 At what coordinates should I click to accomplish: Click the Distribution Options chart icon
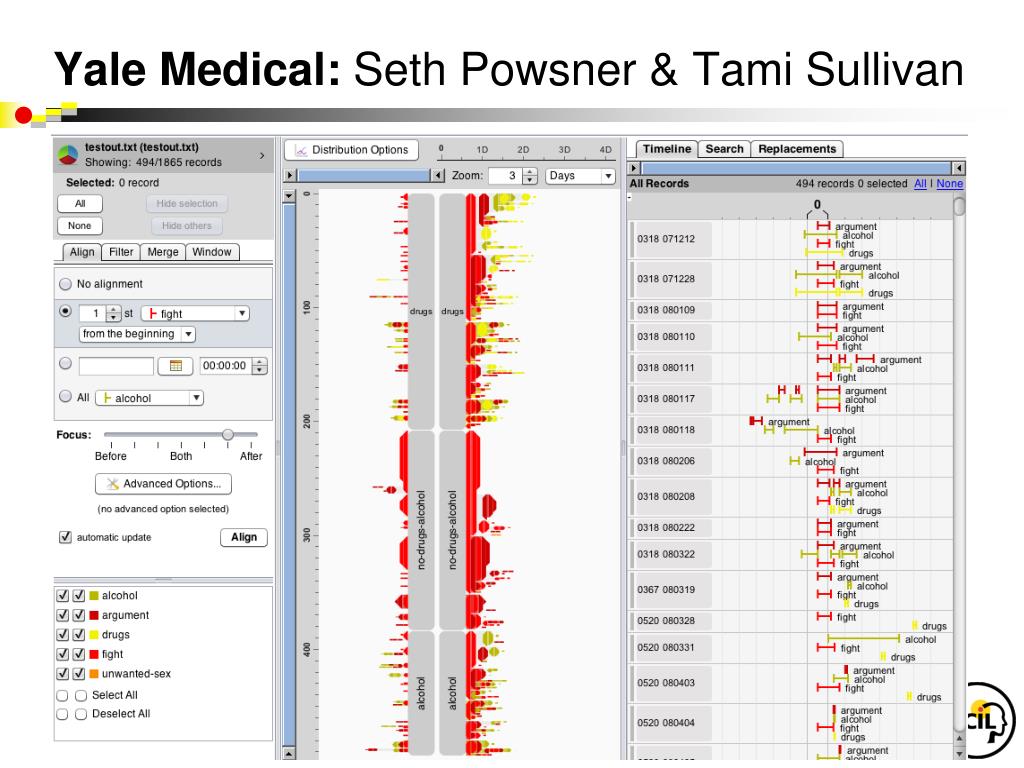[301, 150]
